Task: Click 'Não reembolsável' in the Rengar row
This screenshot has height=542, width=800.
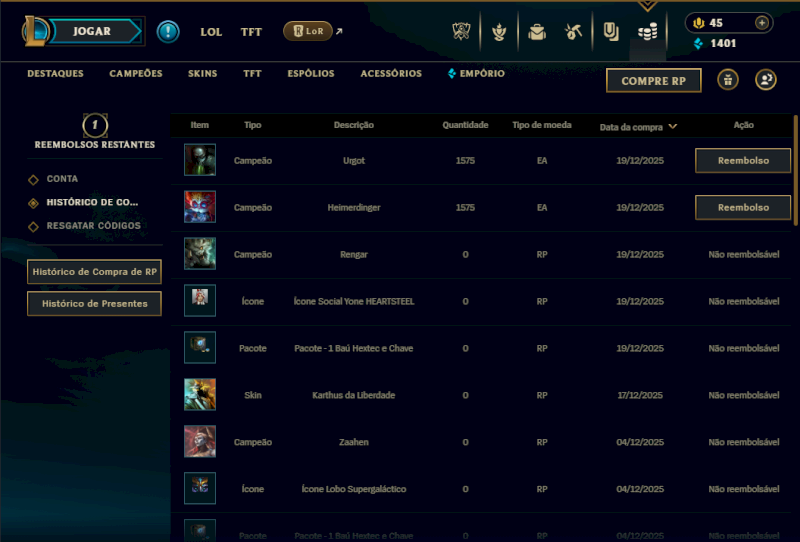Action: [x=743, y=255]
